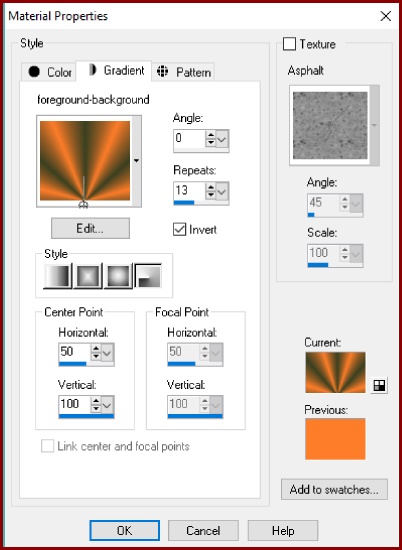Viewport: 402px width, 550px height.
Task: Click the texture Angle value field
Action: [324, 203]
